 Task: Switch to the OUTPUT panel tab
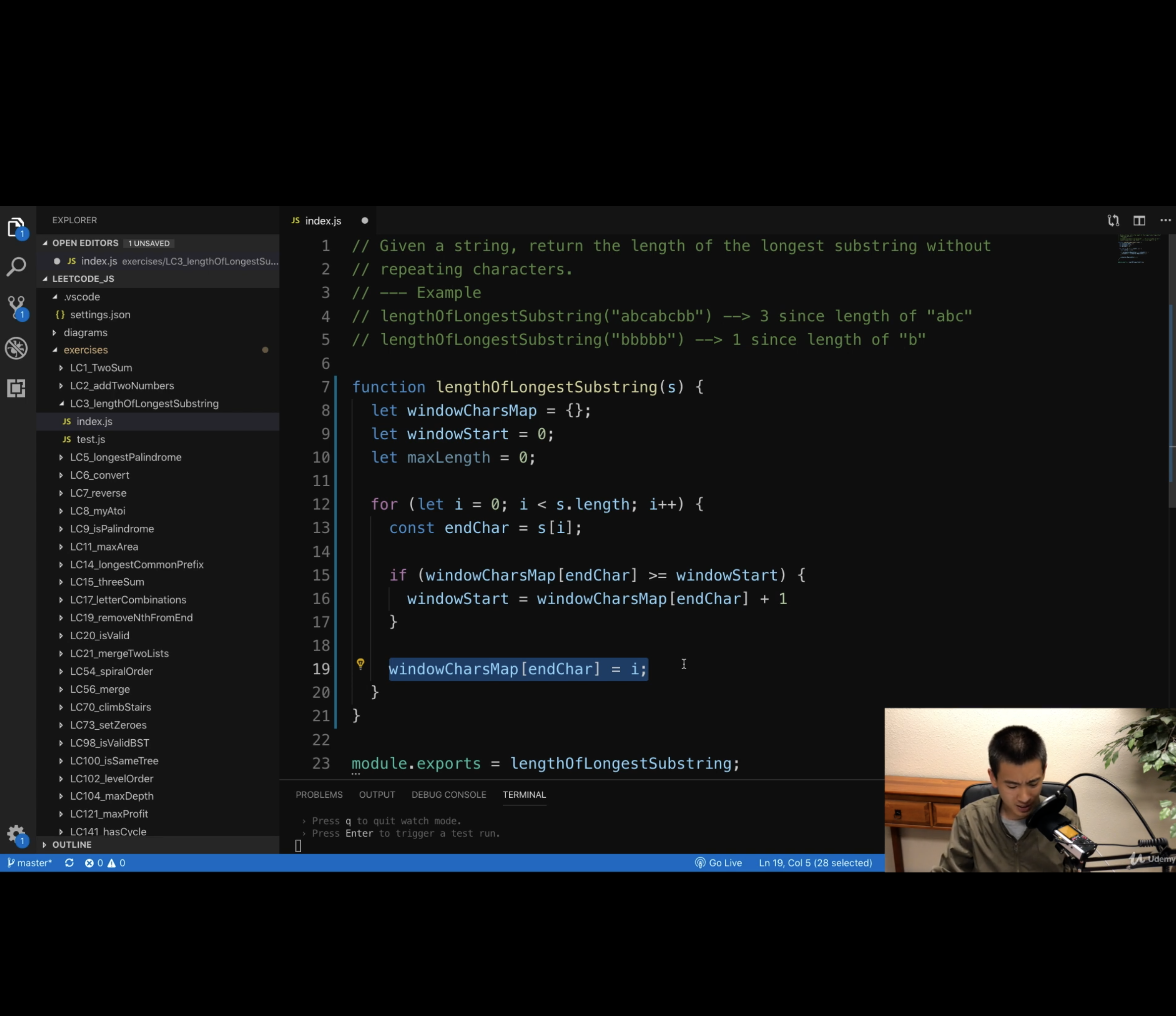point(377,795)
